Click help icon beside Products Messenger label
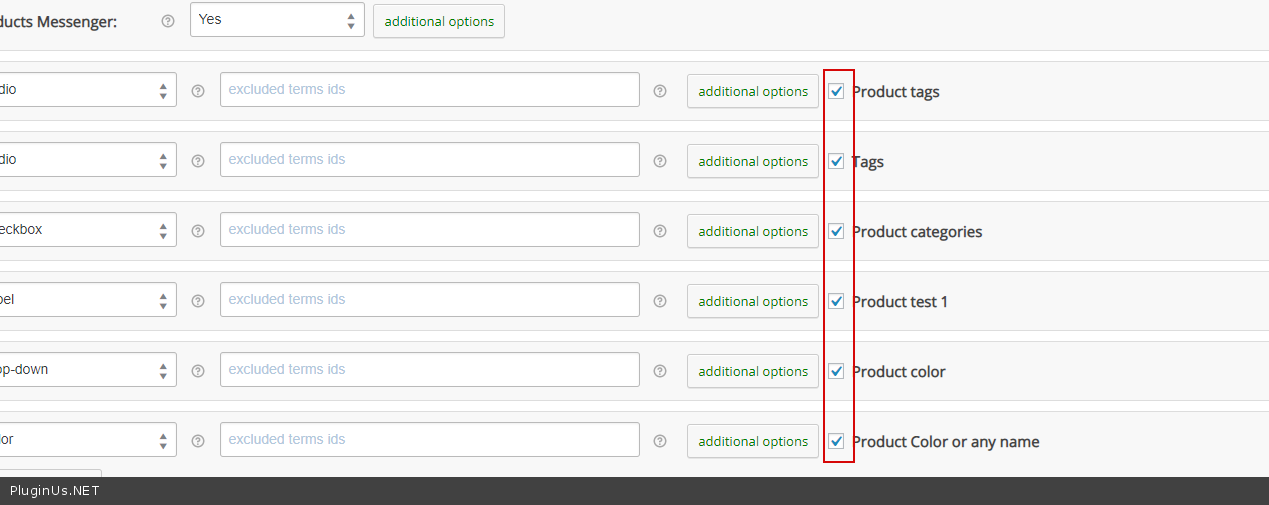The width and height of the screenshot is (1269, 505). (x=168, y=21)
